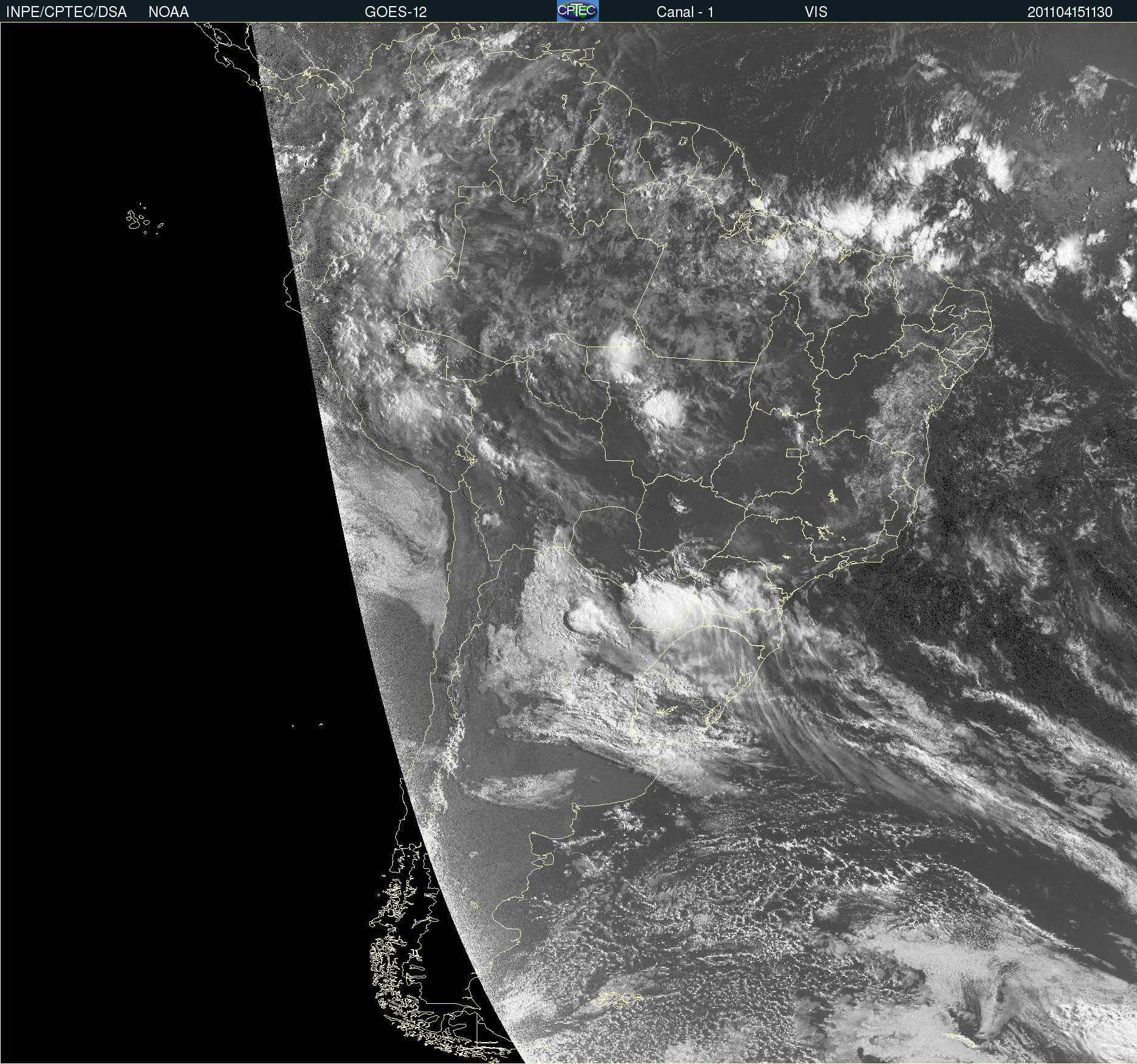The height and width of the screenshot is (1064, 1137).
Task: Select the INPE/CPTEC/DSA header text
Action: point(66,12)
